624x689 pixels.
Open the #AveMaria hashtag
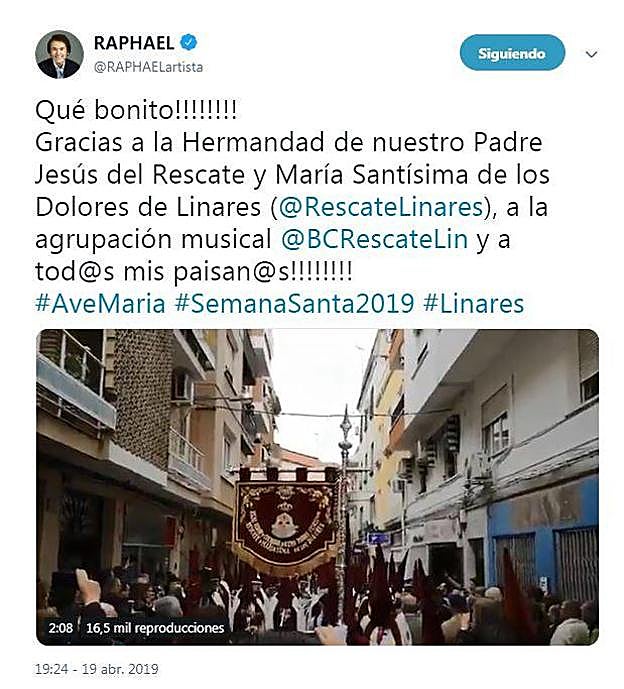[x=101, y=304]
